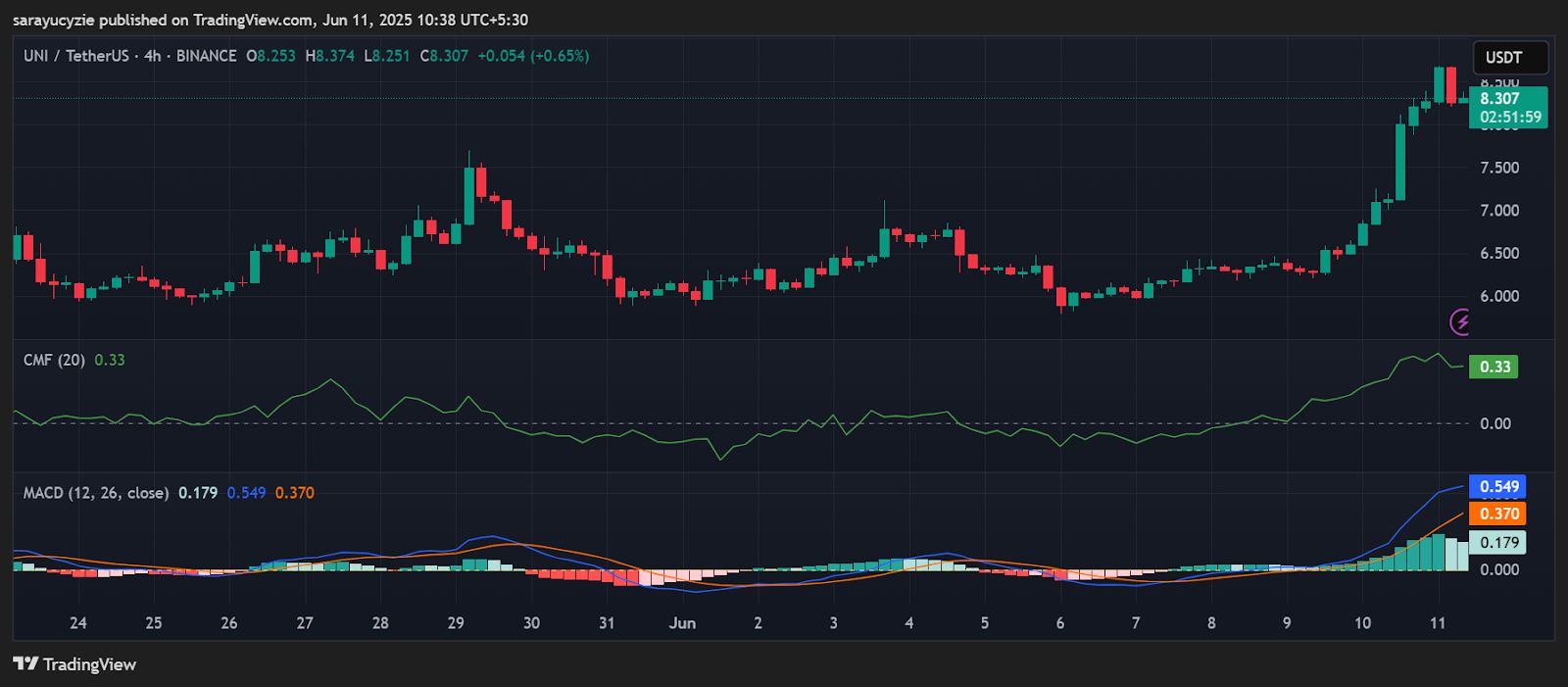Click the UNI / TetherUS symbol title
This screenshot has width=1568, height=687.
click(75, 56)
